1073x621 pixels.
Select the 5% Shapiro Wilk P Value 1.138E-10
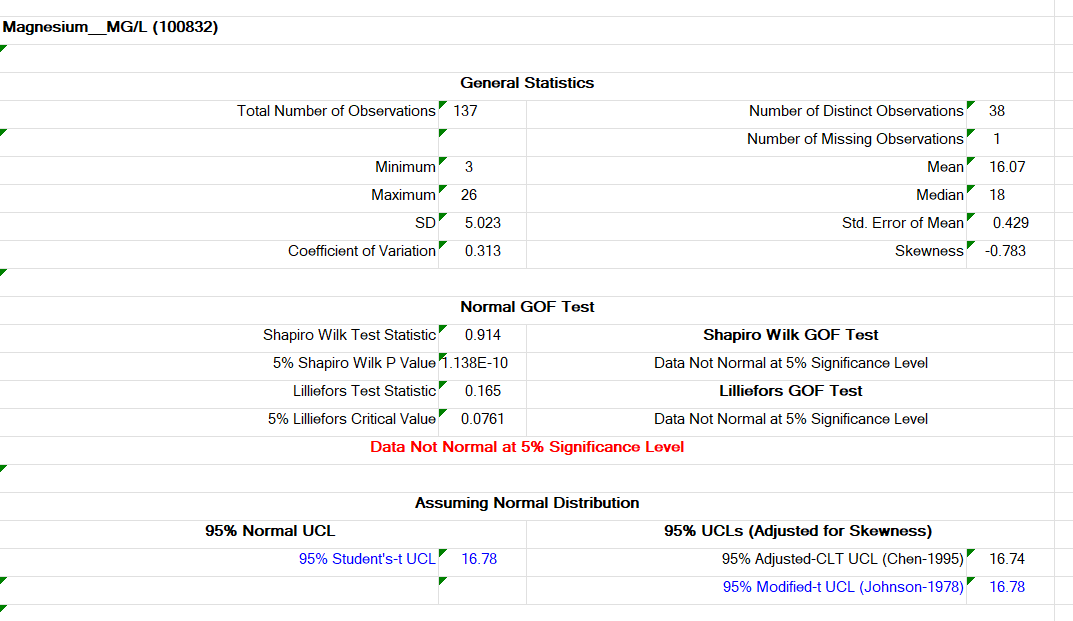[482, 363]
